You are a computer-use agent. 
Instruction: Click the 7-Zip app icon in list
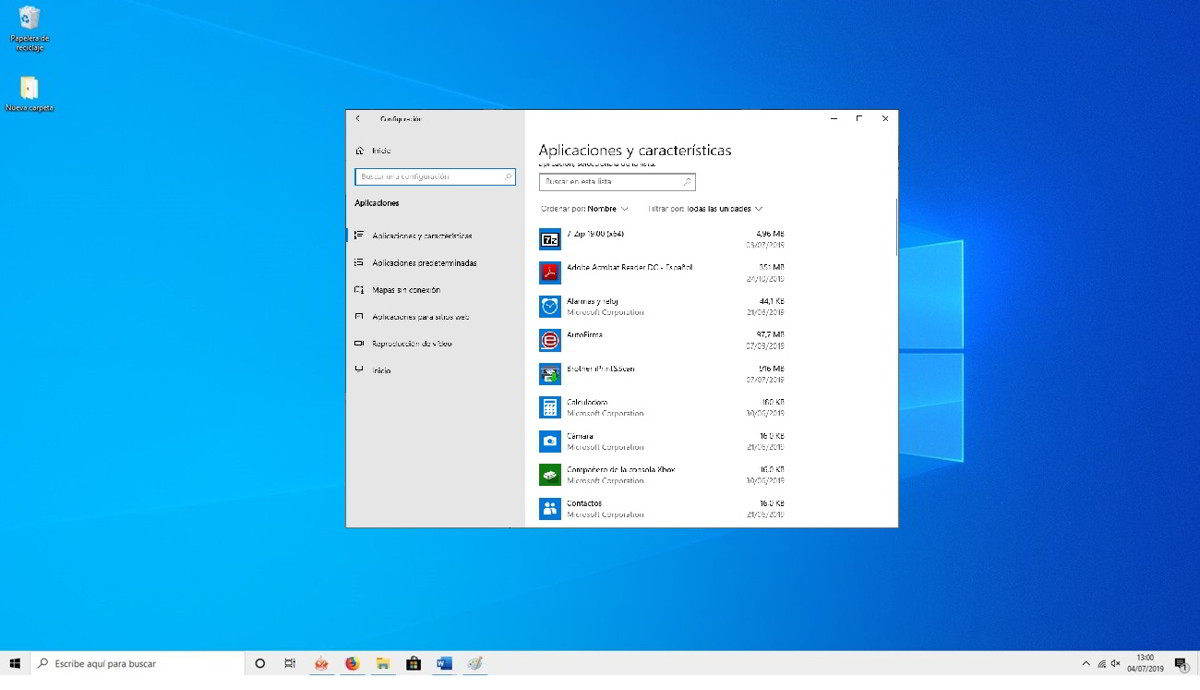pyautogui.click(x=550, y=239)
